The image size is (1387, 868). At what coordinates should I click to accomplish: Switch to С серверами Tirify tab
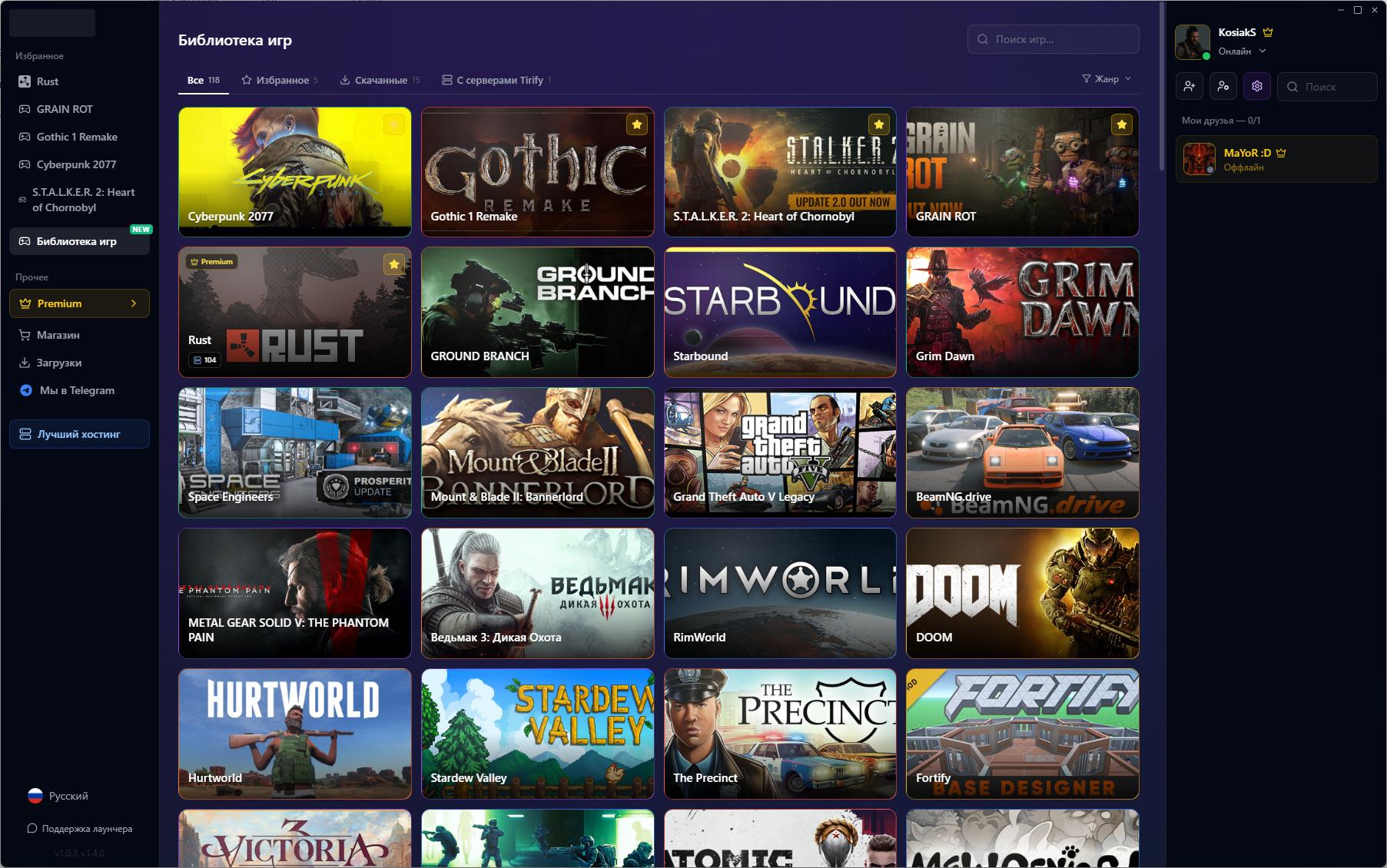pos(496,80)
